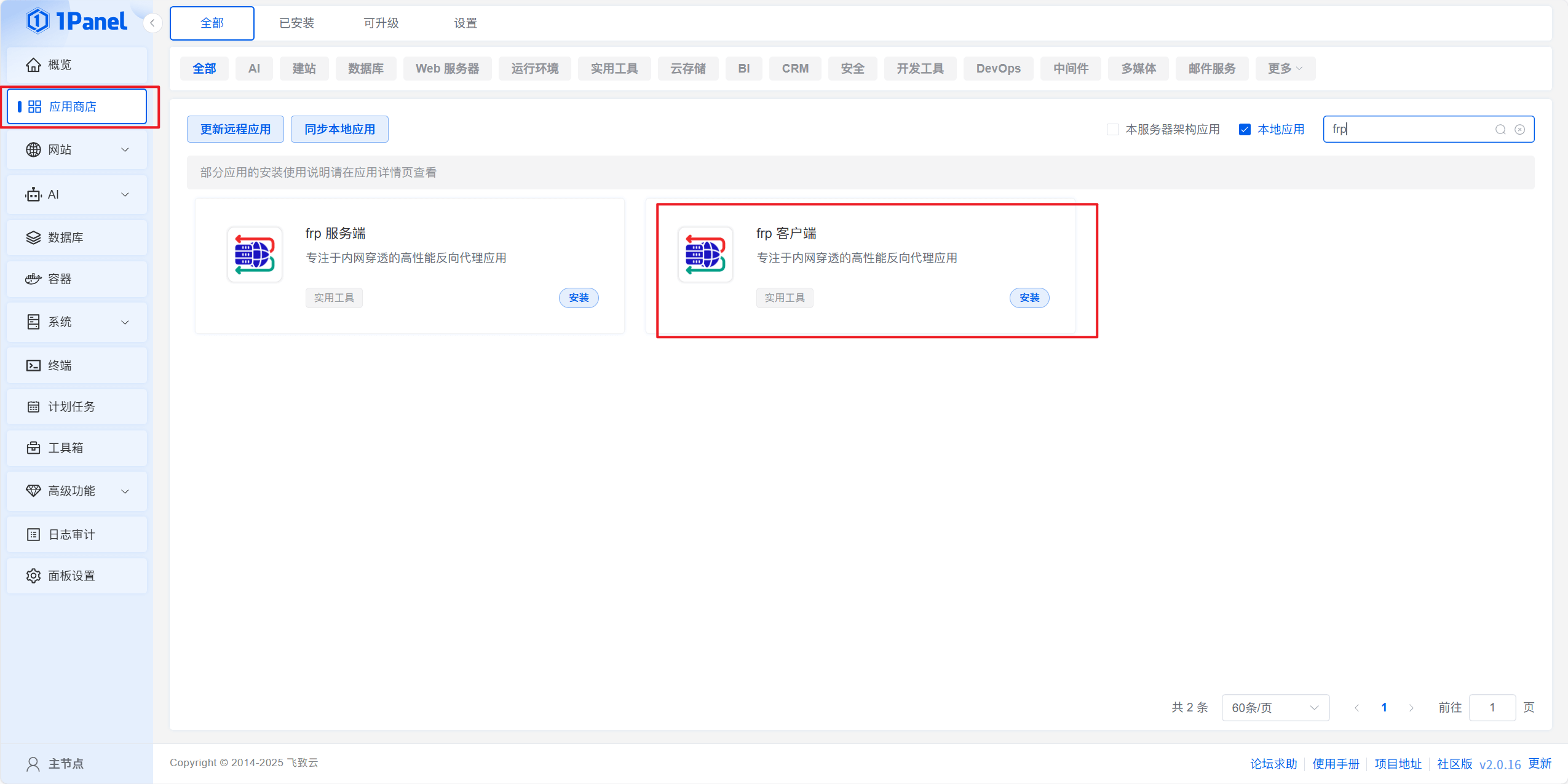Enable the 本服务器架构应用 checkbox
The height and width of the screenshot is (784, 1568).
coord(1112,129)
